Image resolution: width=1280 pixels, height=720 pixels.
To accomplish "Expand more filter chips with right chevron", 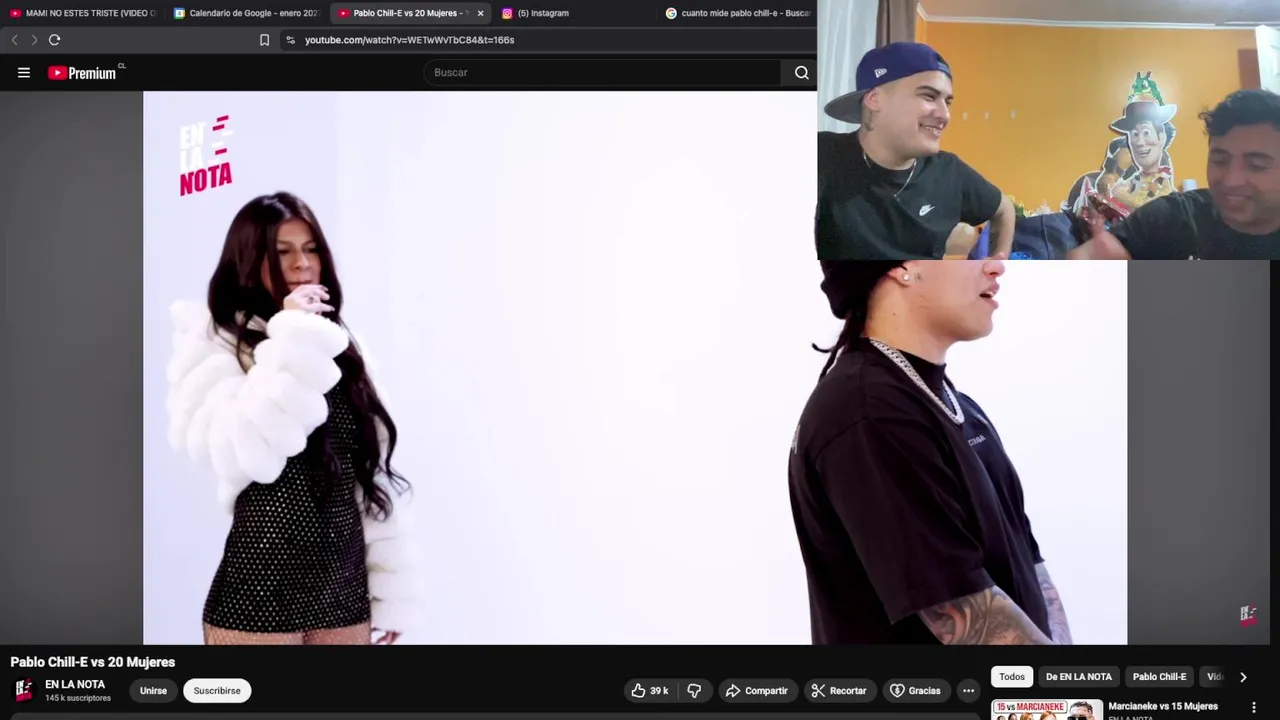I will point(1243,677).
